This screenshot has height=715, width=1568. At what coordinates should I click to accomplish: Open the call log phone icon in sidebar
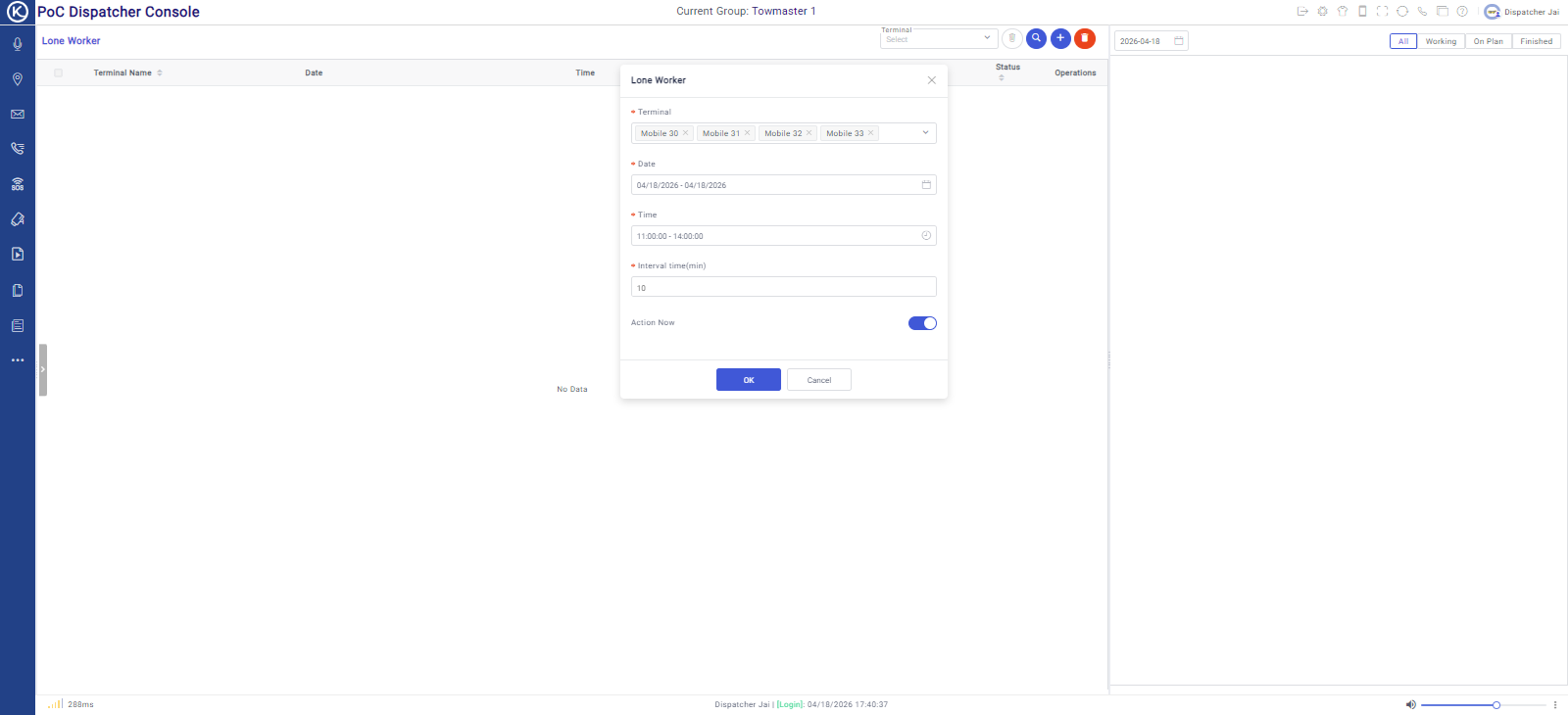[18, 149]
